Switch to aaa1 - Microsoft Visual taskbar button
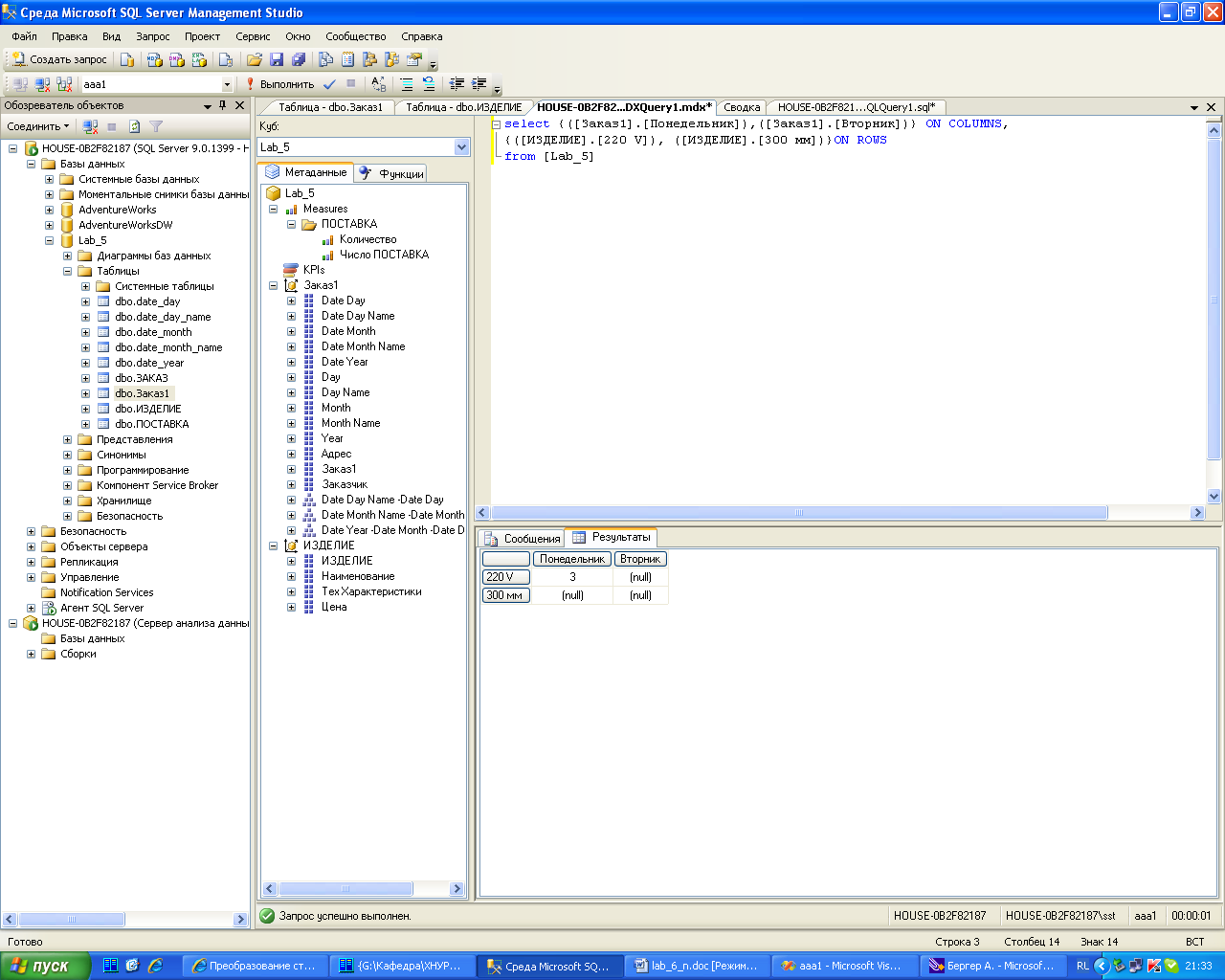Screen dimensions: 1225x980 (844, 966)
